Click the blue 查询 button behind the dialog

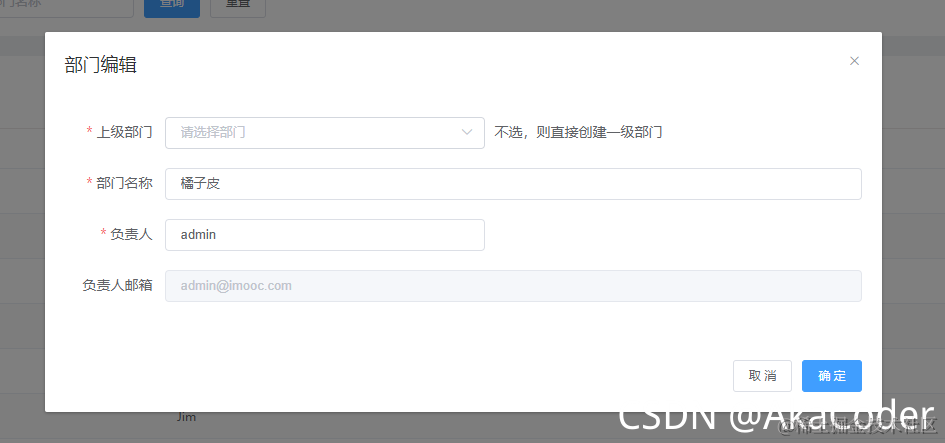point(172,6)
